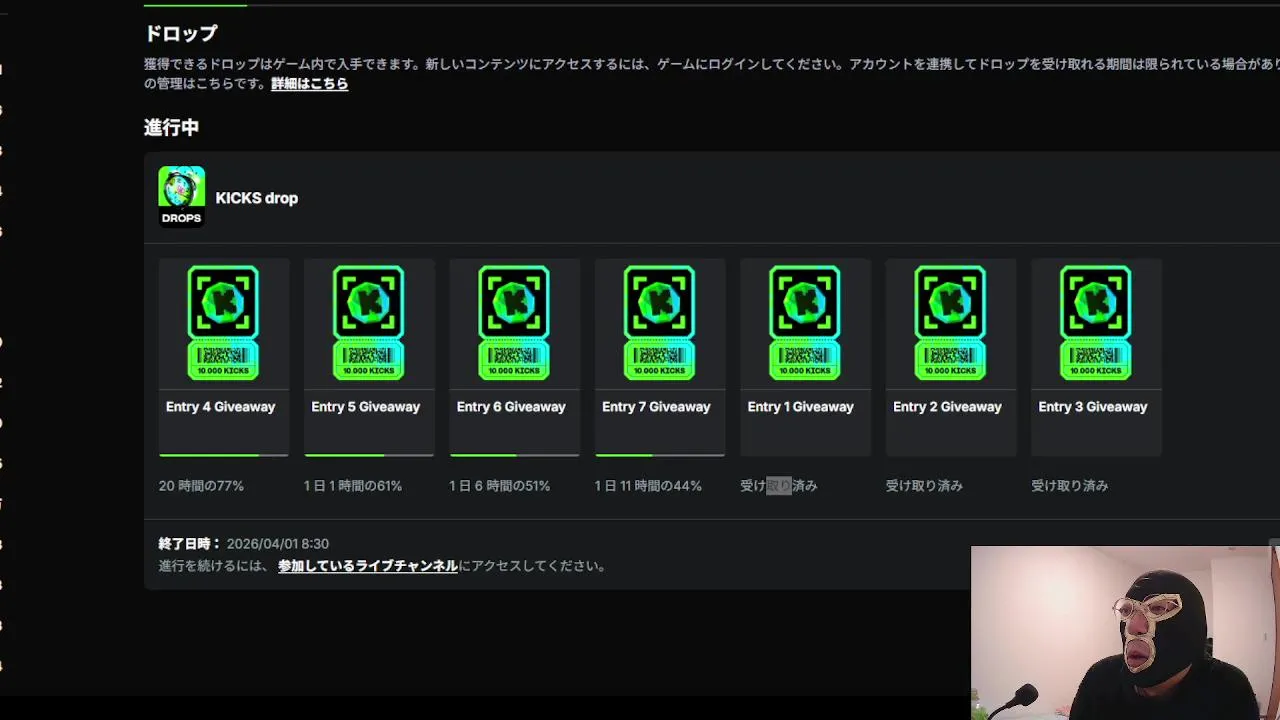The image size is (1280, 720).
Task: Click the Entry 1 Giveaway label
Action: click(x=801, y=407)
